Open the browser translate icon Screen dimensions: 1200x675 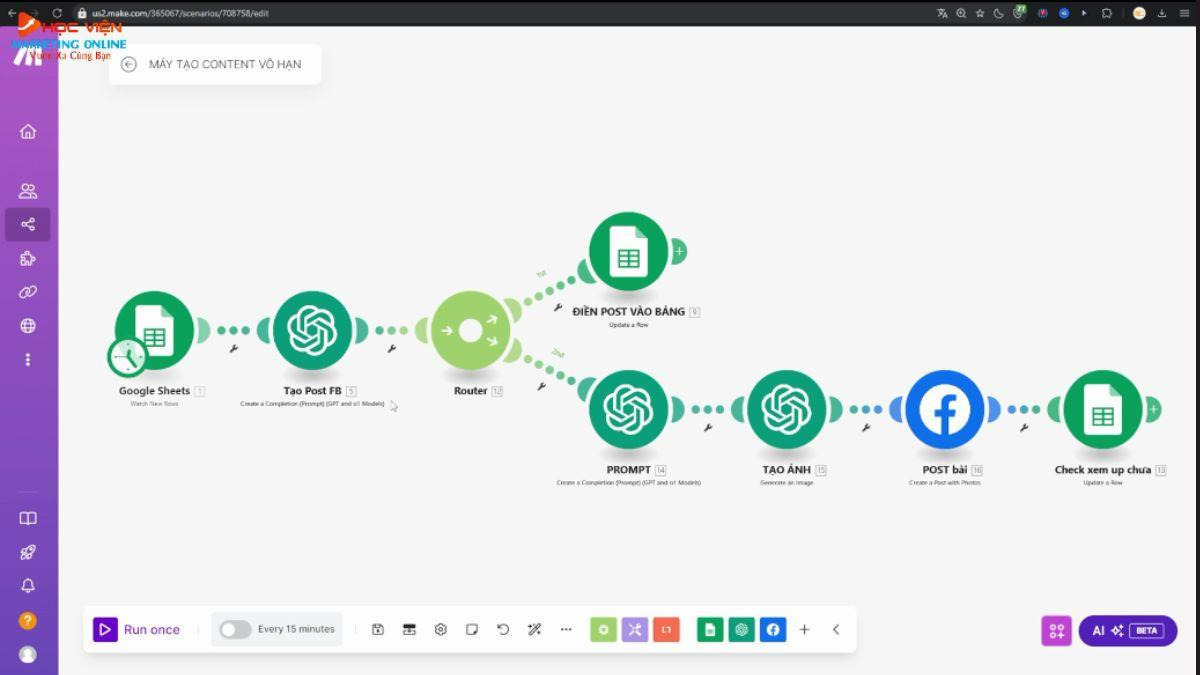click(942, 13)
